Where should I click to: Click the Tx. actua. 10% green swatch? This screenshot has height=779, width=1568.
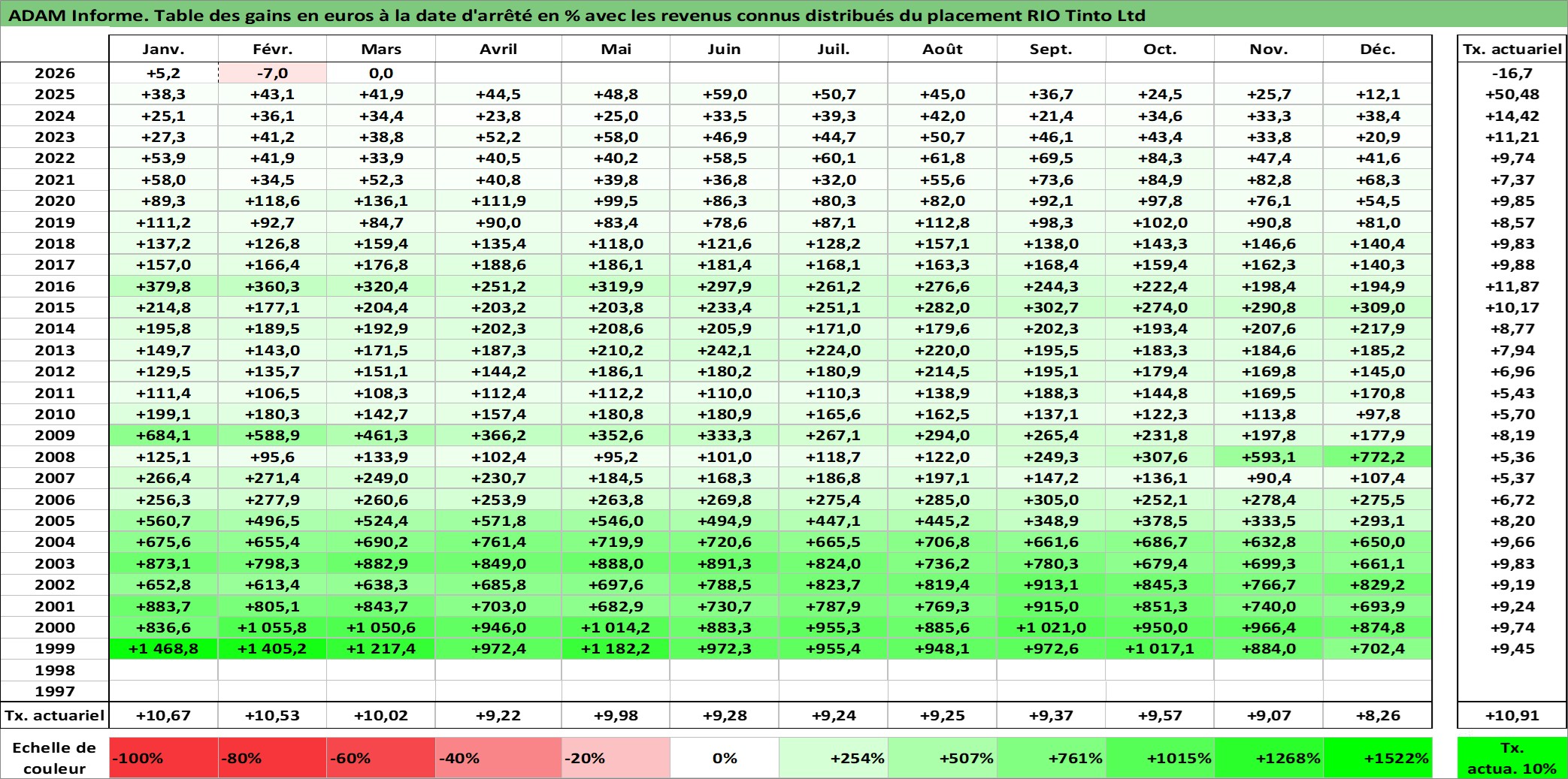point(1512,758)
